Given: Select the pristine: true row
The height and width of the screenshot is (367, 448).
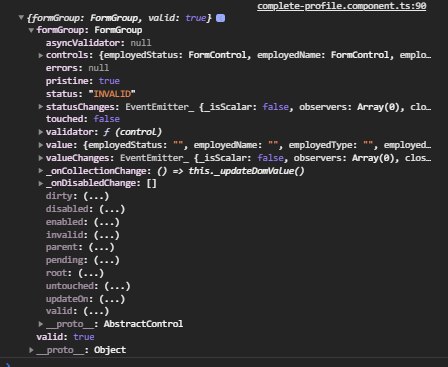Looking at the screenshot, I should pyautogui.click(x=83, y=81).
